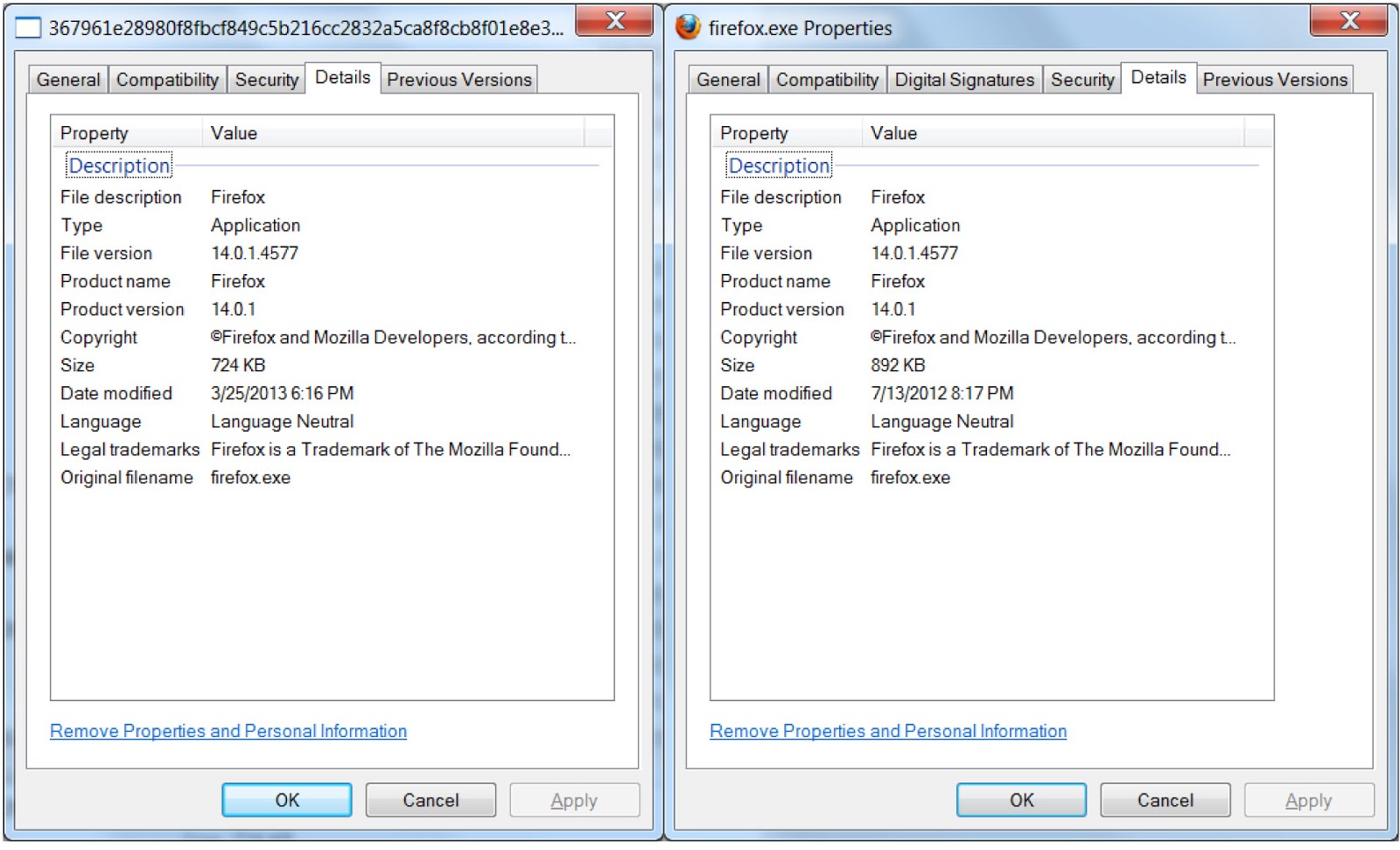Image resolution: width=1400 pixels, height=850 pixels.
Task: Click Cancel in firefox.exe Properties dialog
Action: click(1165, 800)
